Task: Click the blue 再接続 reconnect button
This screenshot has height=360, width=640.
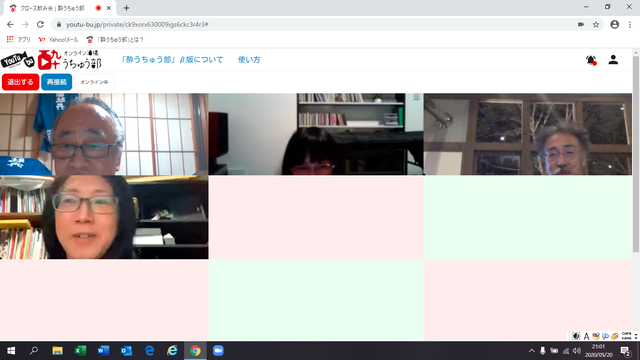Action: tap(56, 82)
